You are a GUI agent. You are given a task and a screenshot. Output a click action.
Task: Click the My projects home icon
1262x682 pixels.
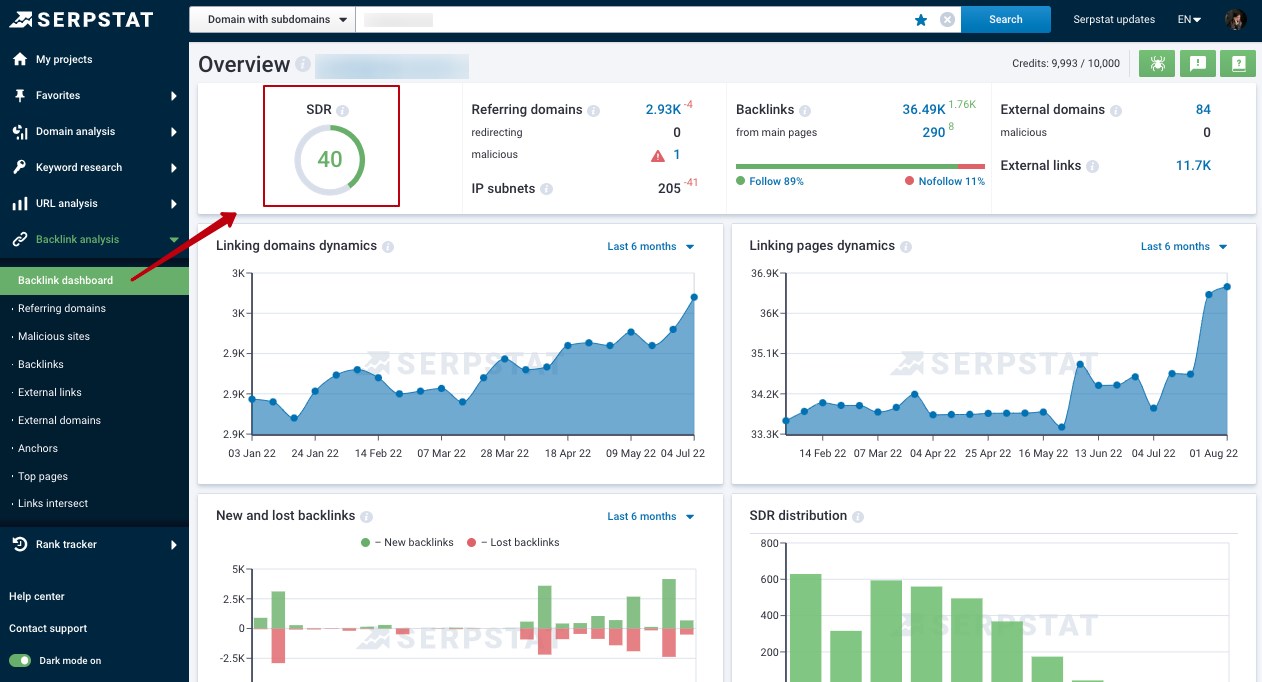20,59
